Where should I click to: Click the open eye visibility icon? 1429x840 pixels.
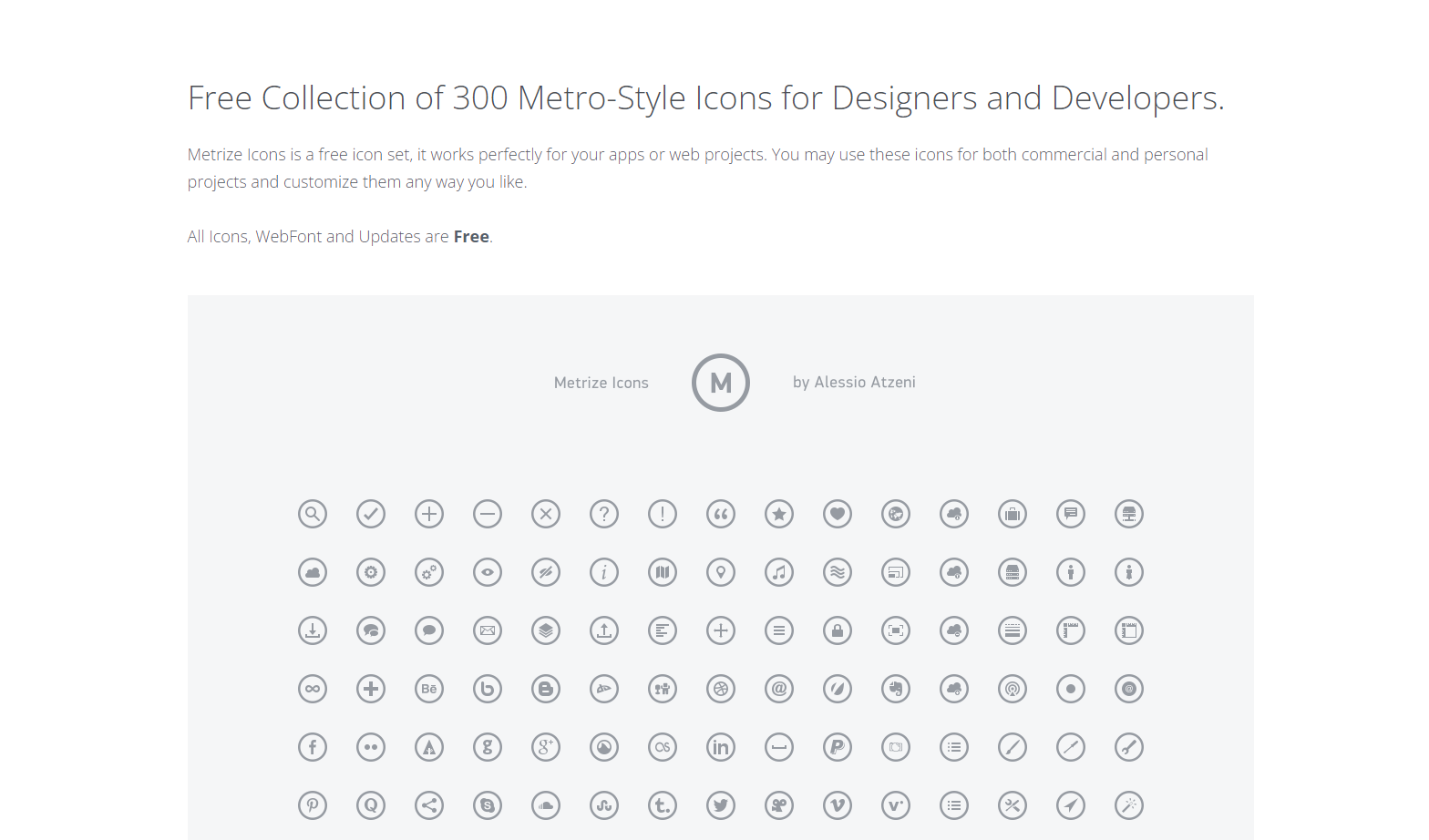(x=488, y=572)
